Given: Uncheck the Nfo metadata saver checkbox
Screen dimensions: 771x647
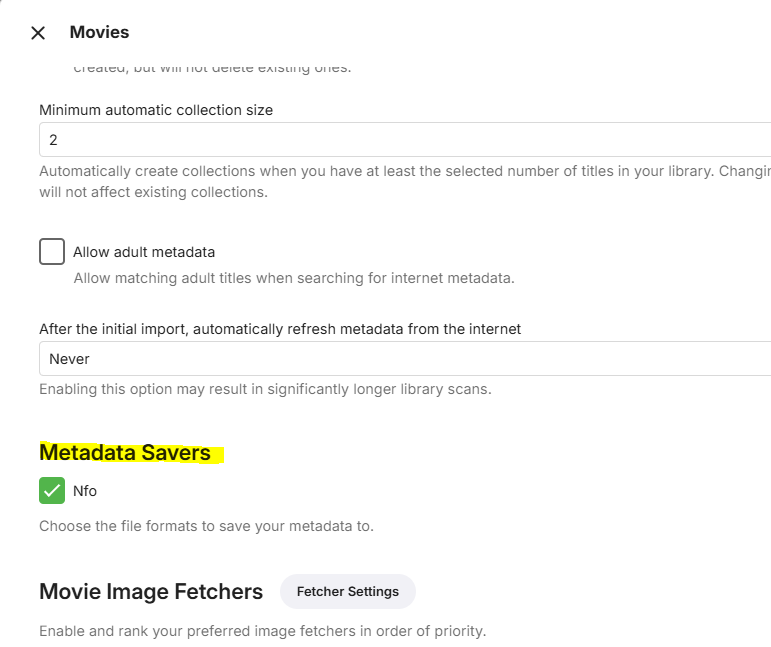Looking at the screenshot, I should 52,491.
